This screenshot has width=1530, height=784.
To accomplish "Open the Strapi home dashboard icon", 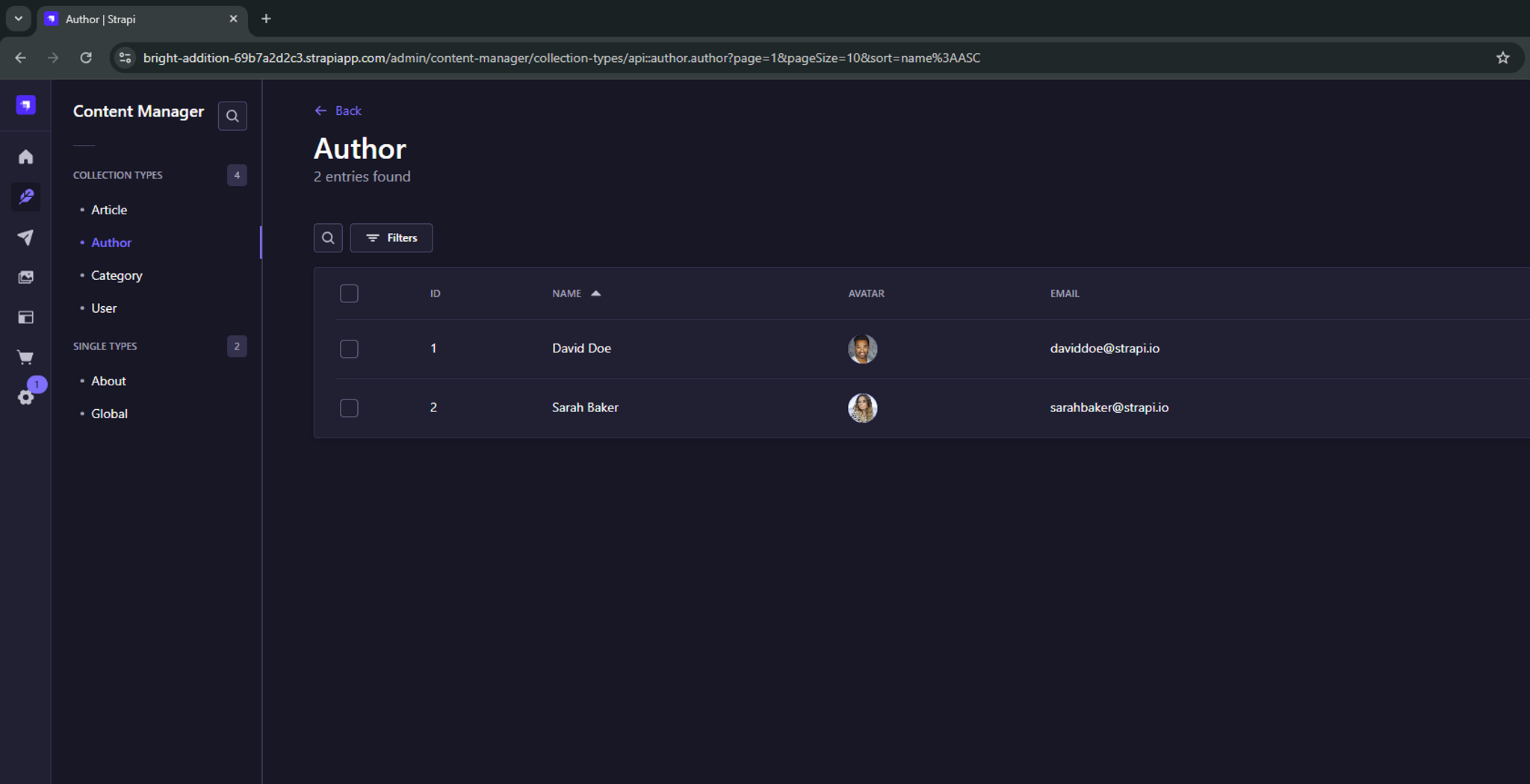I will (x=25, y=157).
